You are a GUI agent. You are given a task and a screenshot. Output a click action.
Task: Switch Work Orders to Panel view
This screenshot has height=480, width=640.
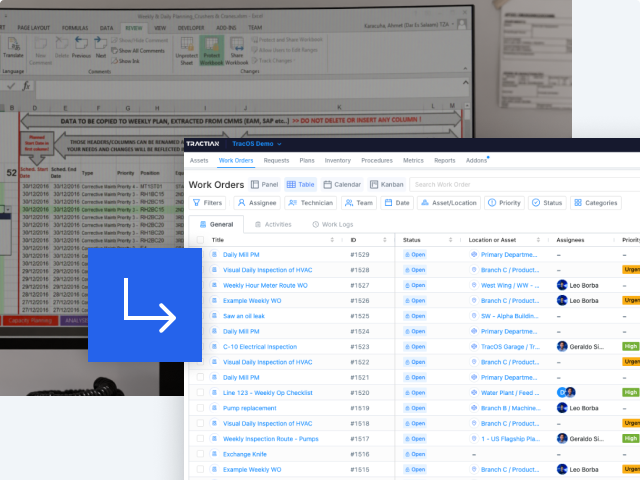(264, 184)
